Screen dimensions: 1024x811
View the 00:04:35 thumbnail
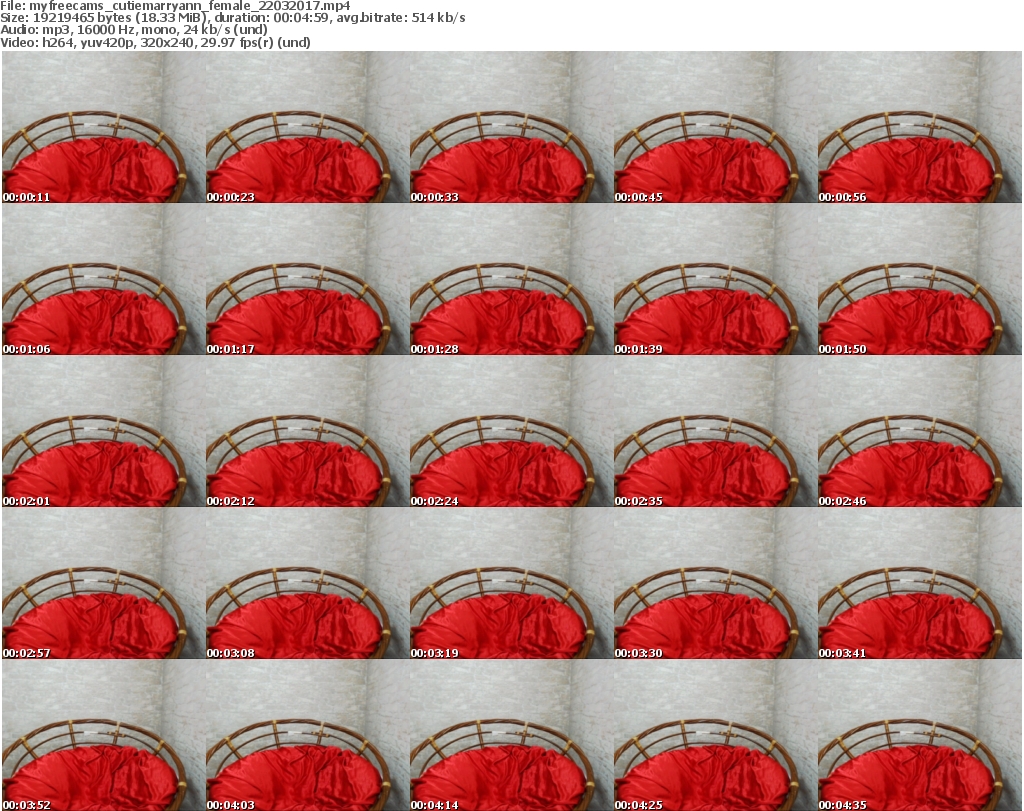(x=920, y=735)
